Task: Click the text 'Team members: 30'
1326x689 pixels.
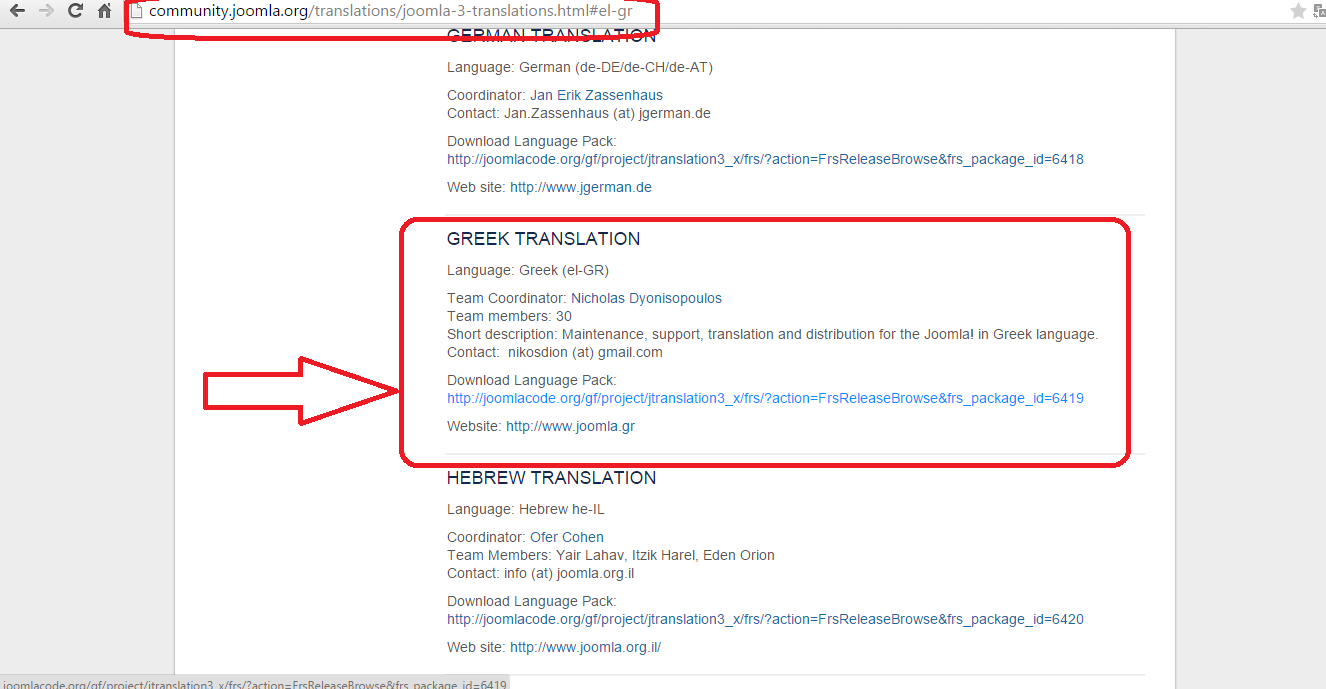Action: pos(509,317)
